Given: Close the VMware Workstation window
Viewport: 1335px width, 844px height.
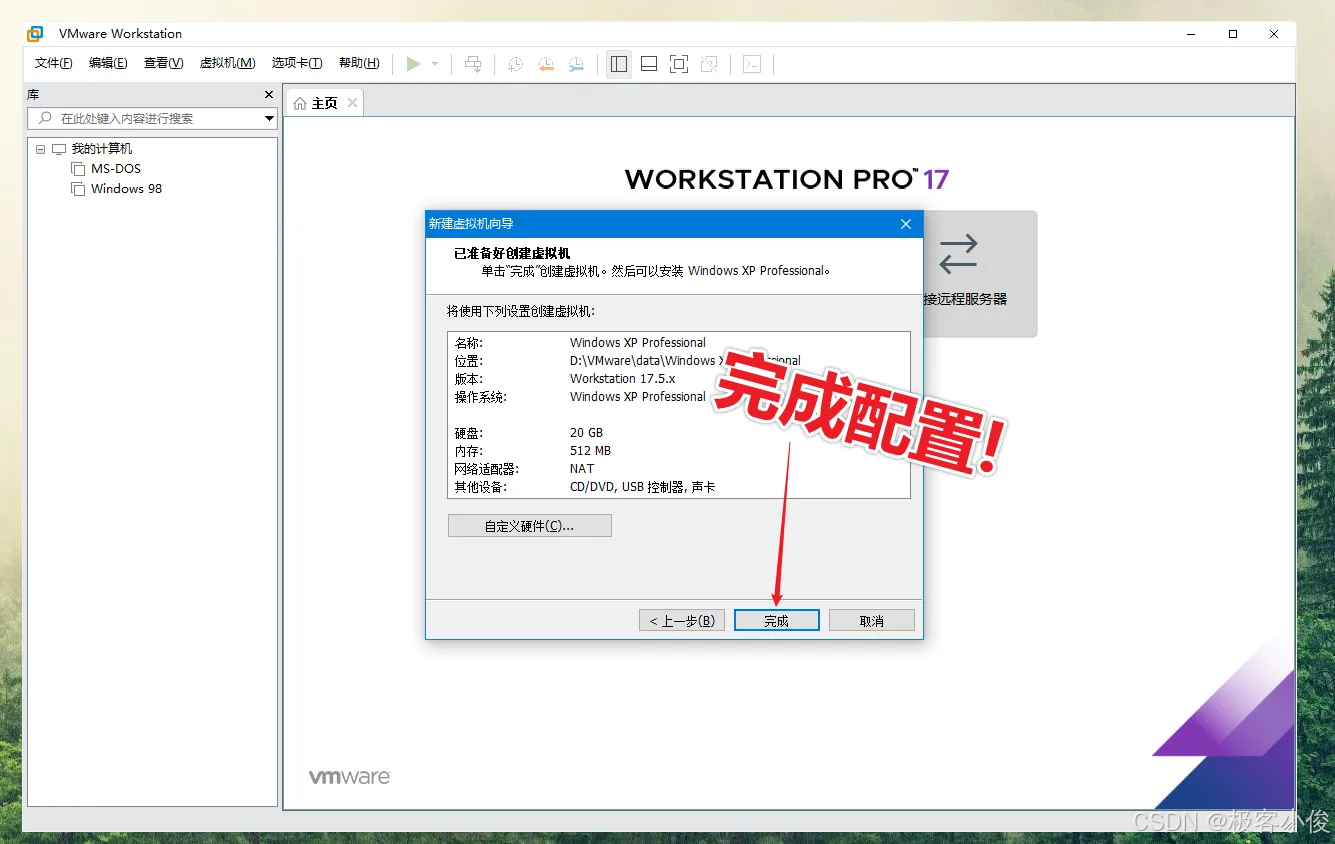Looking at the screenshot, I should click(x=1274, y=34).
